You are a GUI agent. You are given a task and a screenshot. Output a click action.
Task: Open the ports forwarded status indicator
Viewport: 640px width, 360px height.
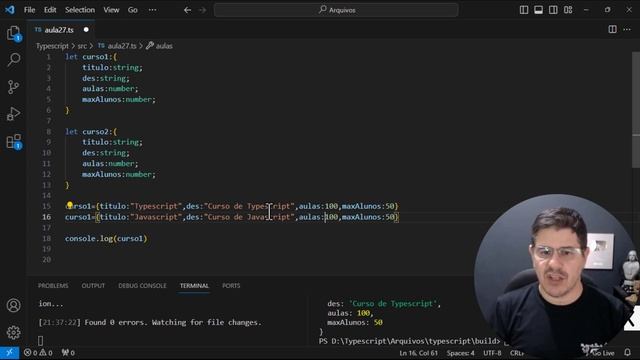(x=68, y=353)
